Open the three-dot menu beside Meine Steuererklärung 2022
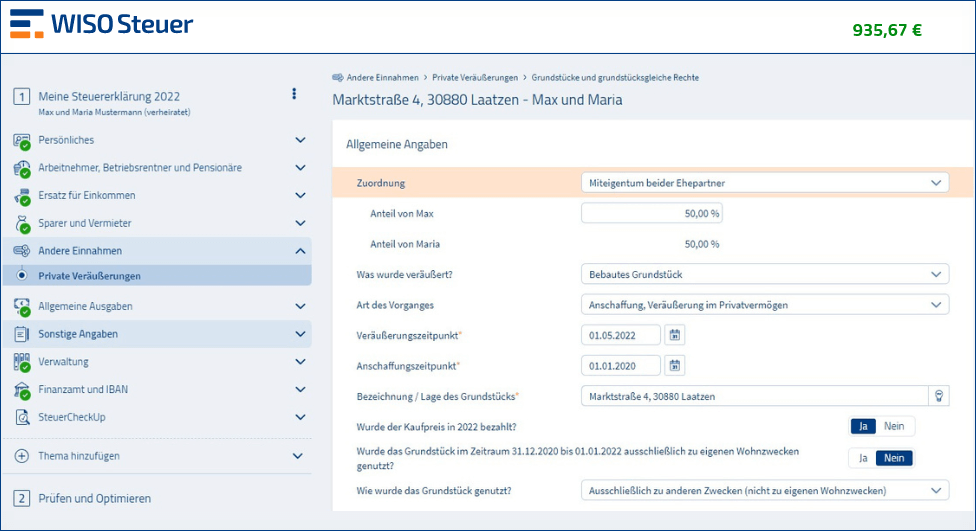Viewport: 976px width, 531px height. point(294,94)
